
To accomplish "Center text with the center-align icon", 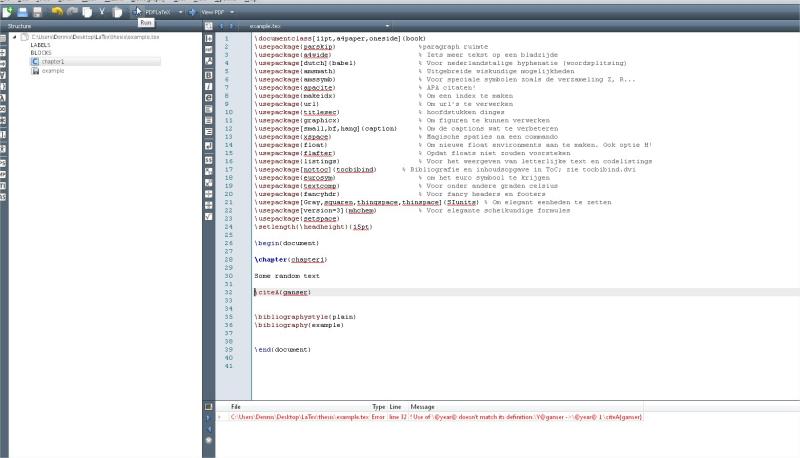I will (x=209, y=120).
